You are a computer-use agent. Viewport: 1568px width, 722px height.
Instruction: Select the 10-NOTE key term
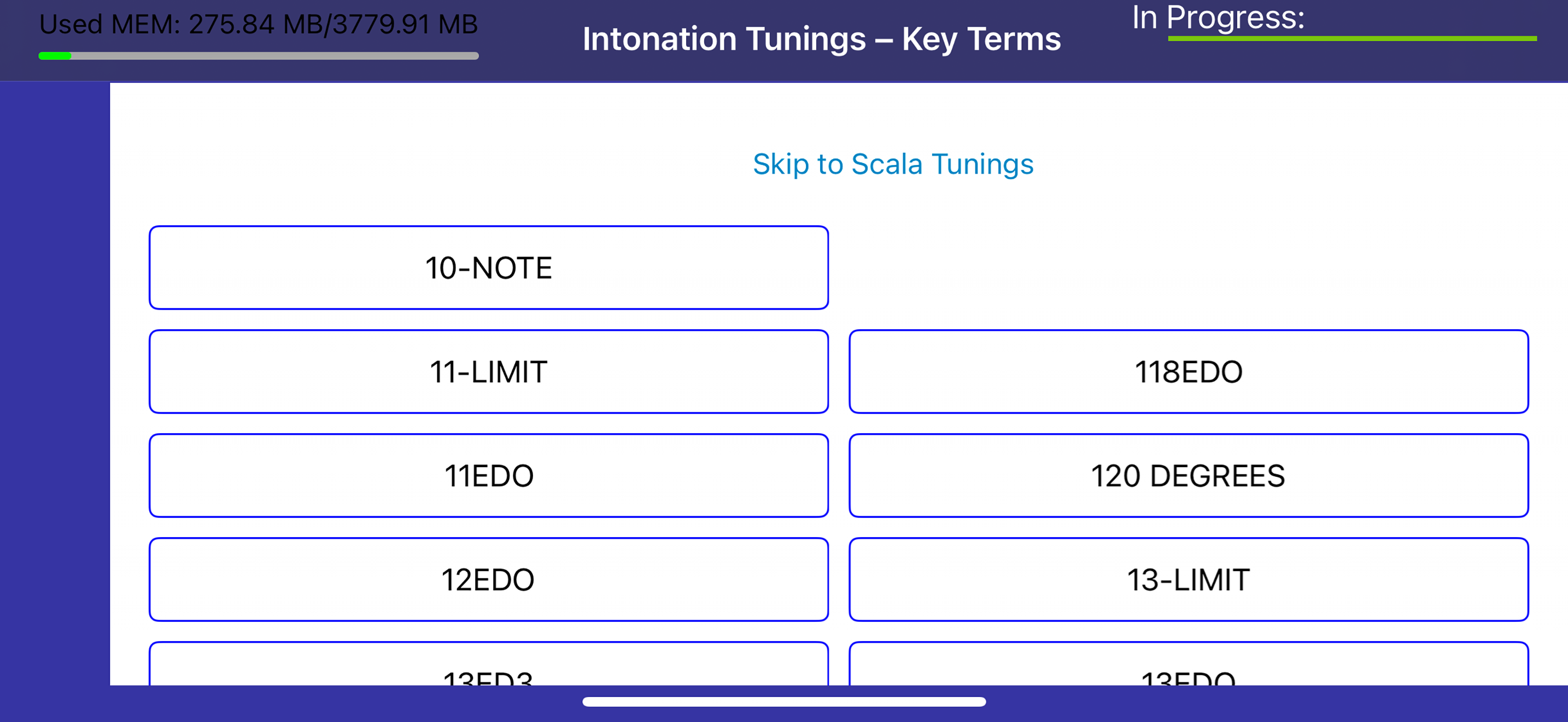[x=489, y=268]
